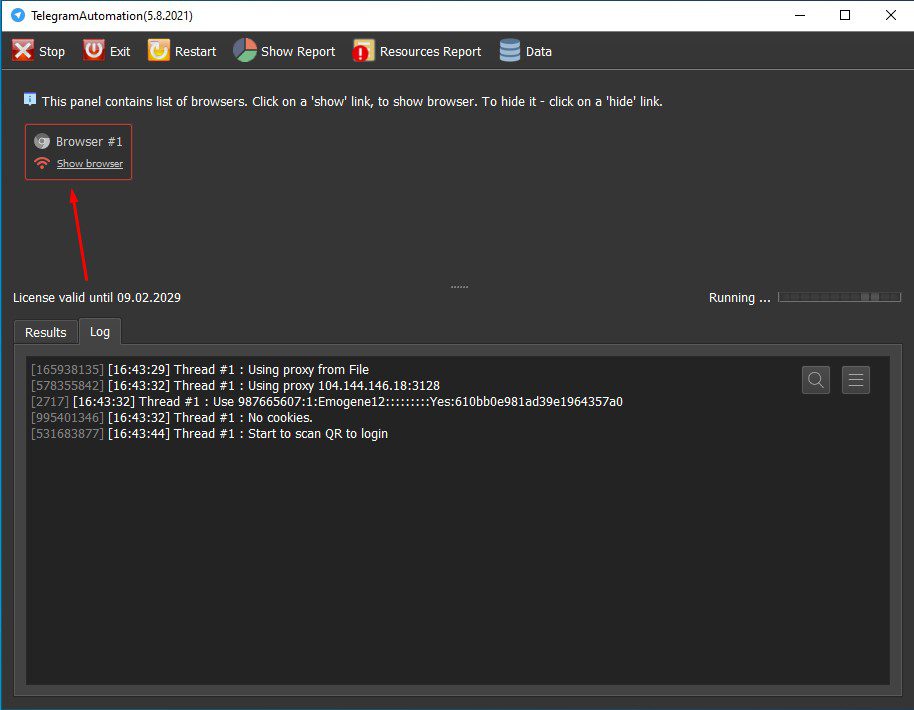This screenshot has height=710, width=914.
Task: Open the Data database icon
Action: click(509, 51)
